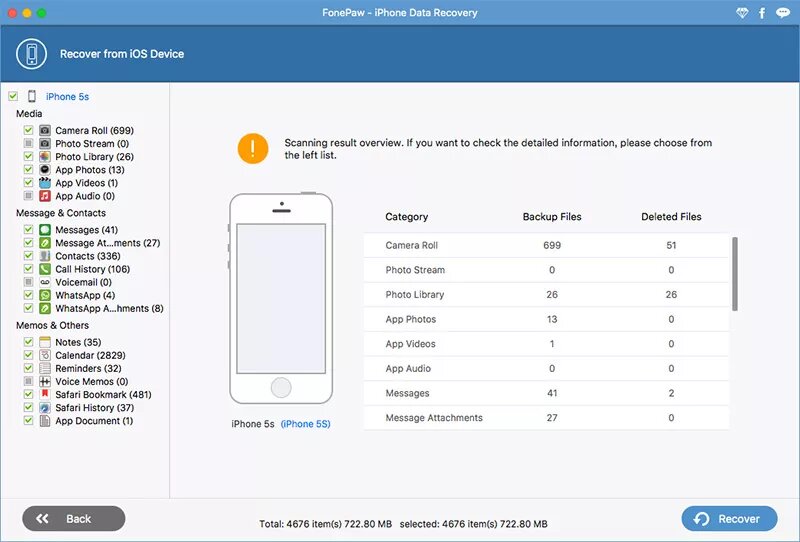Click the Photo Stream icon
The height and width of the screenshot is (542, 800).
point(45,143)
